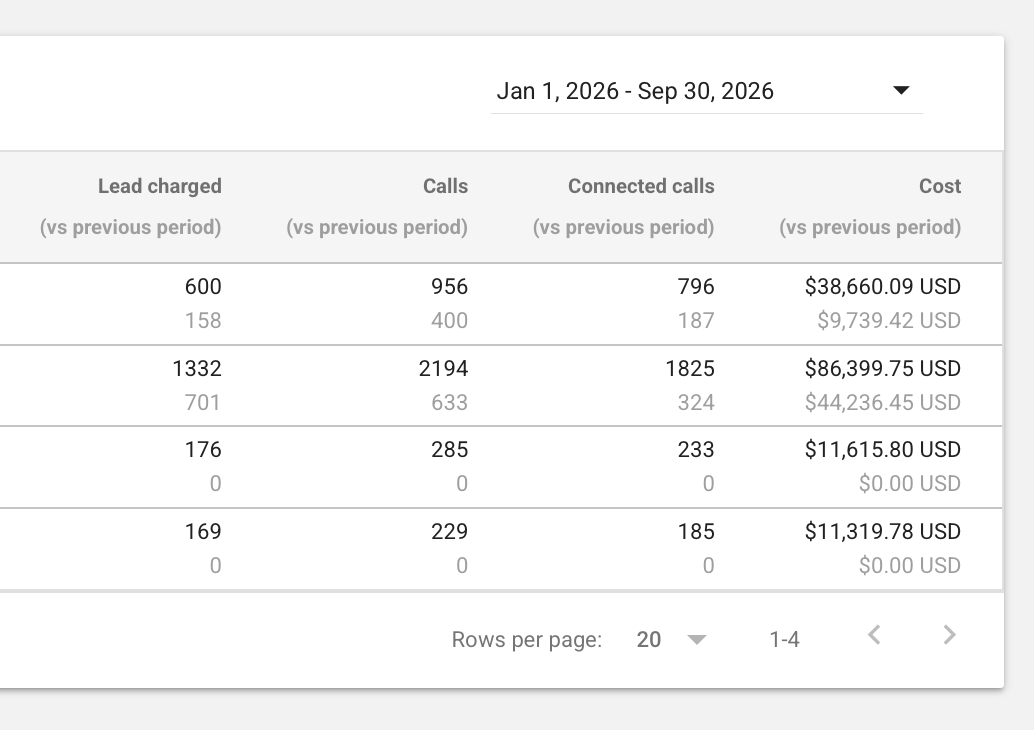This screenshot has width=1034, height=730.
Task: Go to the next page with right chevron
Action: click(949, 635)
